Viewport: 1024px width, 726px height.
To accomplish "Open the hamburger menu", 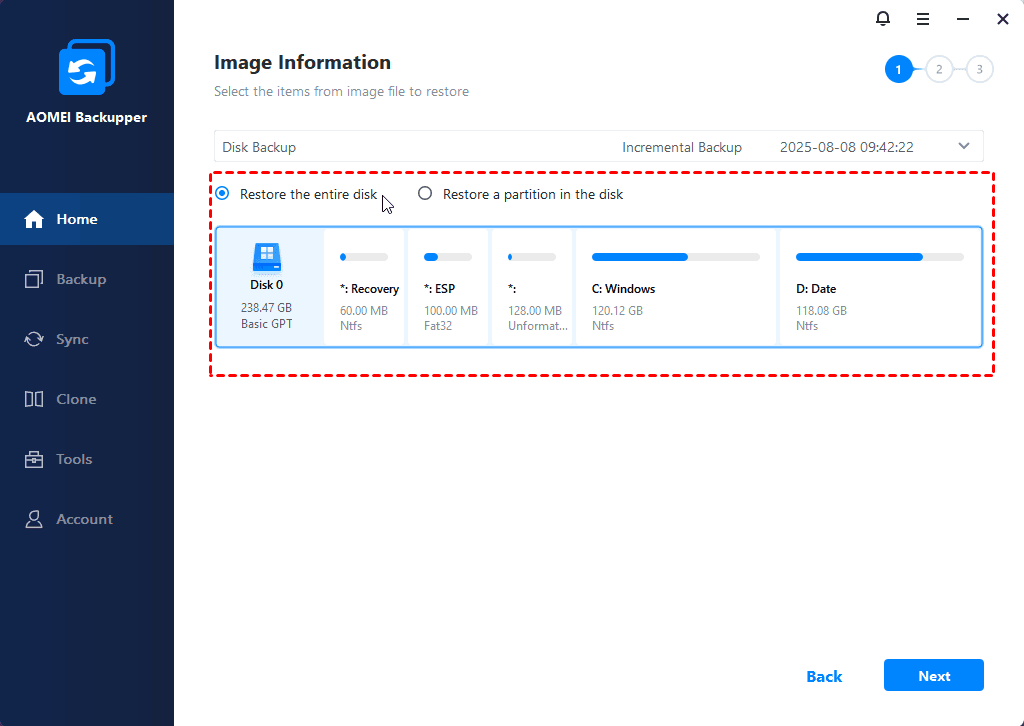I will [x=922, y=18].
